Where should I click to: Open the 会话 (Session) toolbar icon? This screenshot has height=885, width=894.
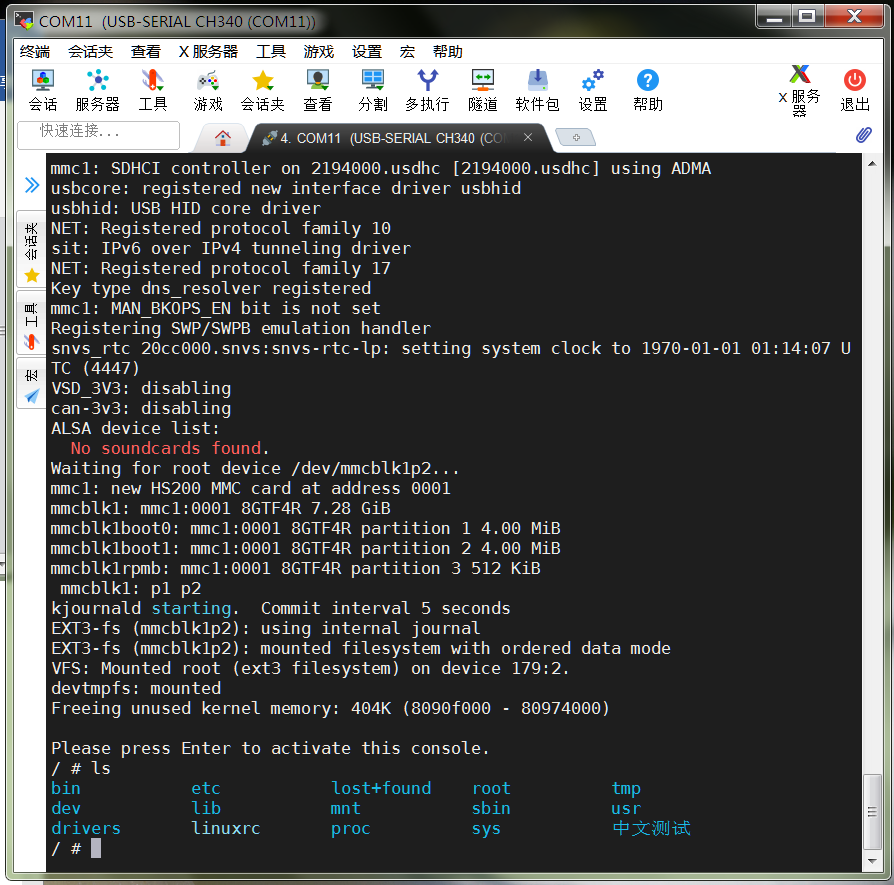[43, 90]
